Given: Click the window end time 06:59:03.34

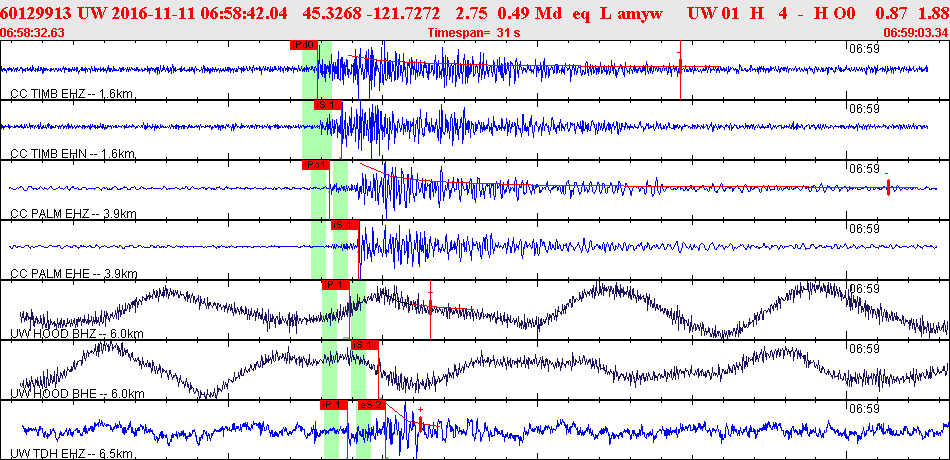Looking at the screenshot, I should pos(916,33).
